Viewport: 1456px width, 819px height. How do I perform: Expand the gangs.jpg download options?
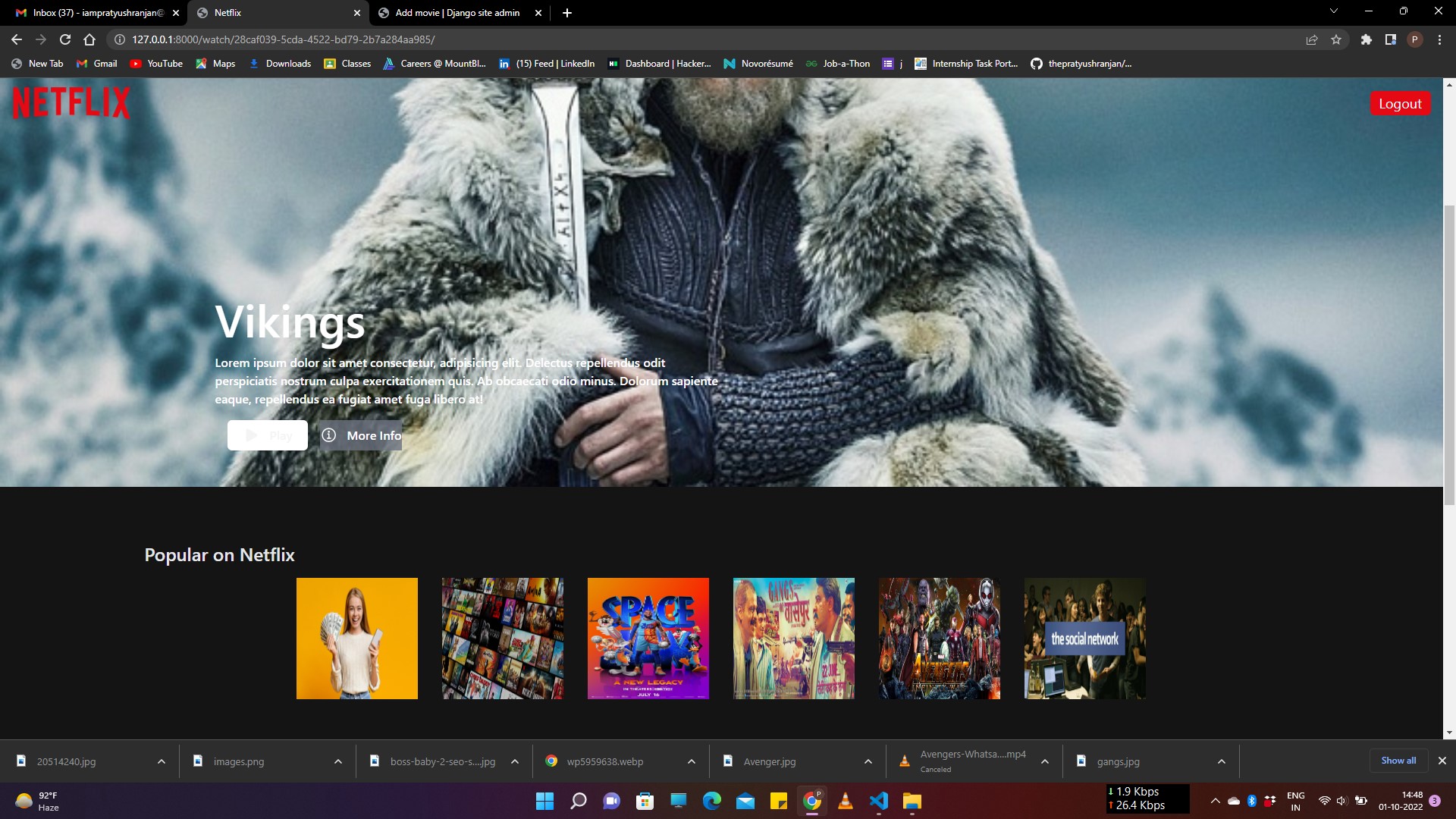click(1221, 761)
